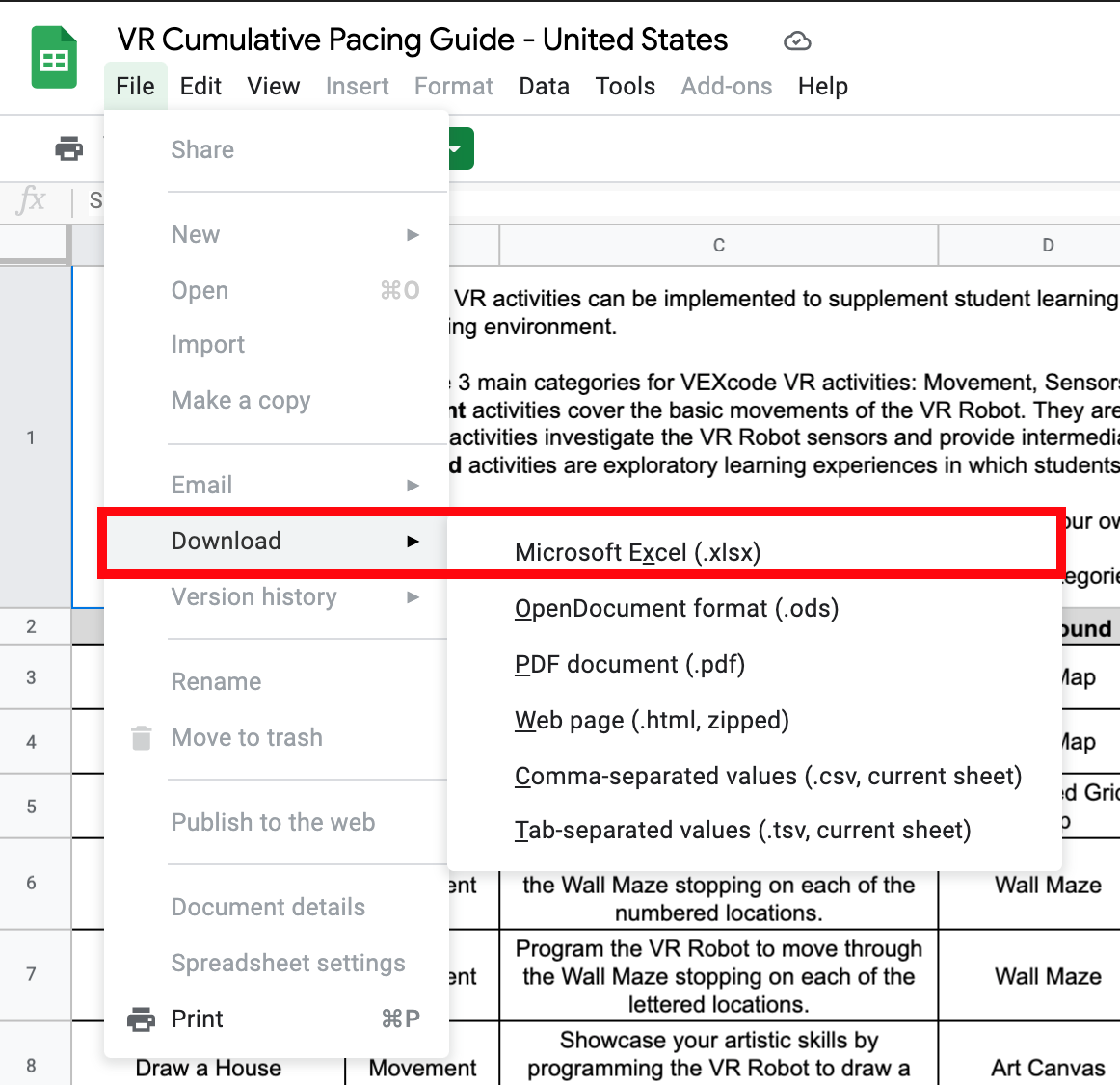Click the trash icon beside Move to trash

pos(141,738)
